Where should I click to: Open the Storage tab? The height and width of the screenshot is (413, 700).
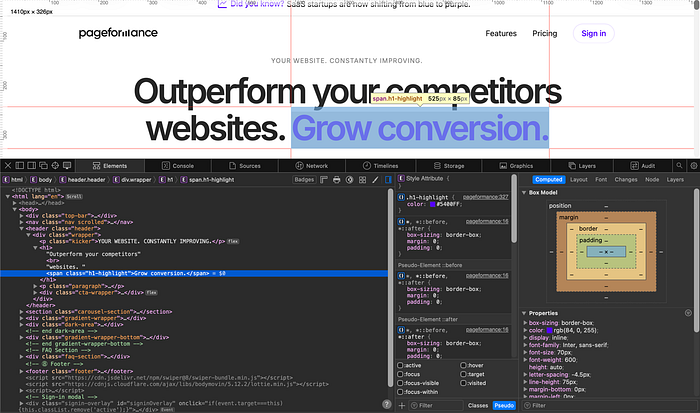click(449, 166)
